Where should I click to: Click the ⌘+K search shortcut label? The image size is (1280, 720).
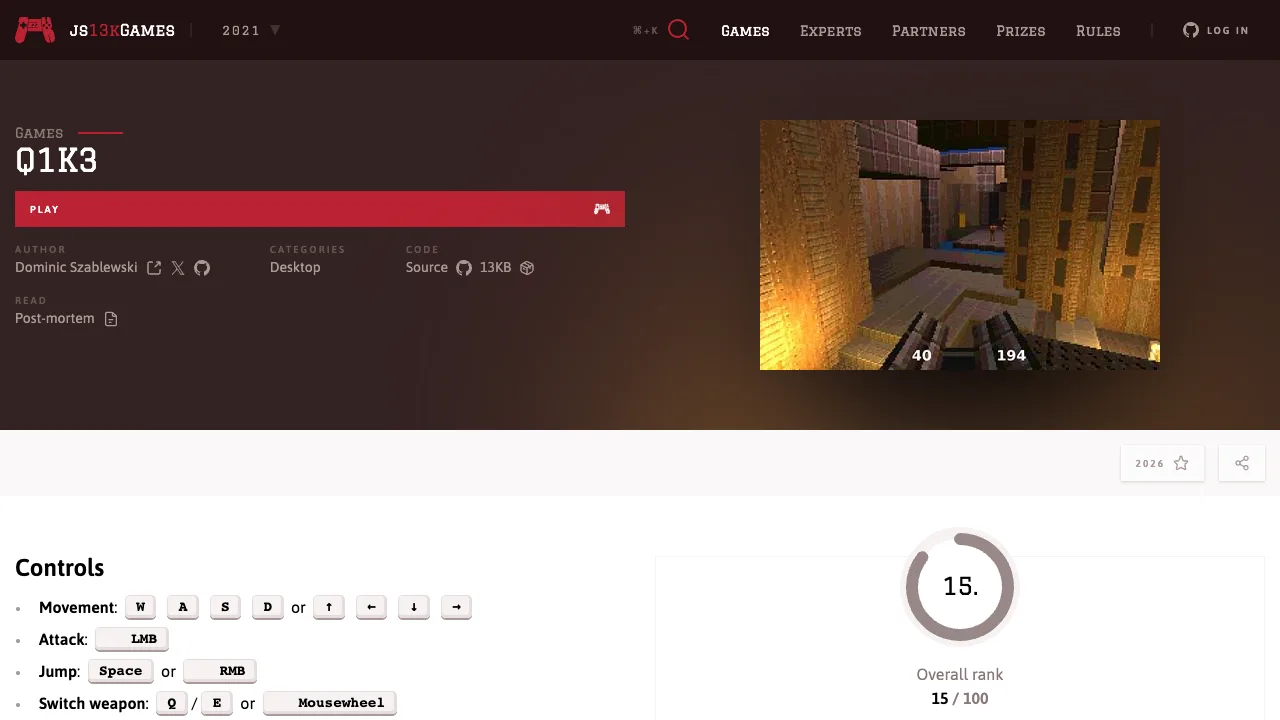pyautogui.click(x=645, y=30)
